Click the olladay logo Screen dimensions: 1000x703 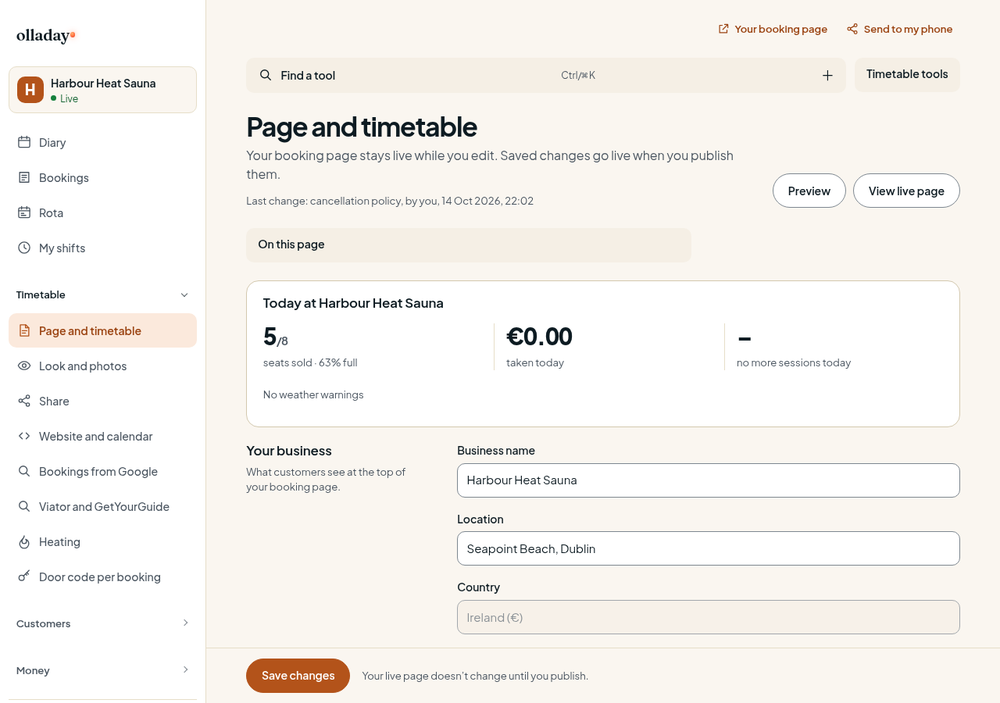coord(46,36)
